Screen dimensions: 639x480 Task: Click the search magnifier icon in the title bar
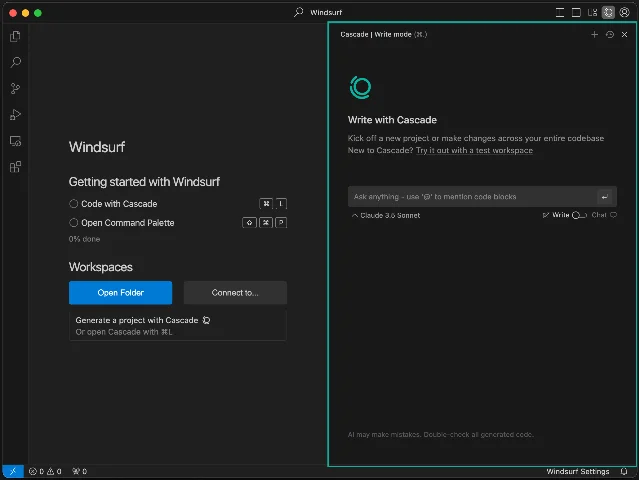coord(298,12)
